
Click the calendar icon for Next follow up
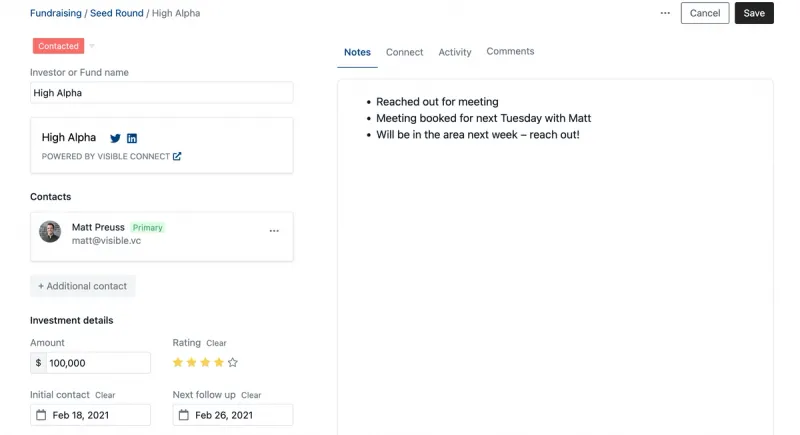(183, 415)
